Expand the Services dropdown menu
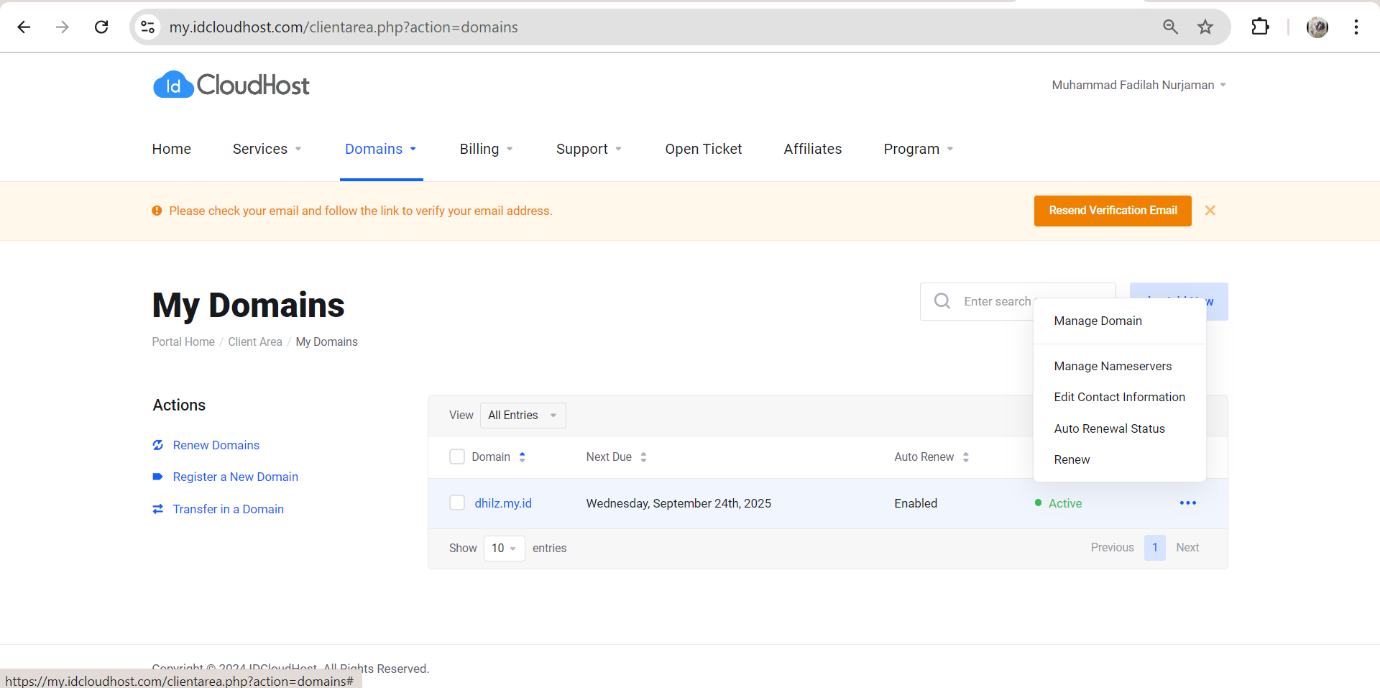1380x688 pixels. [x=267, y=149]
